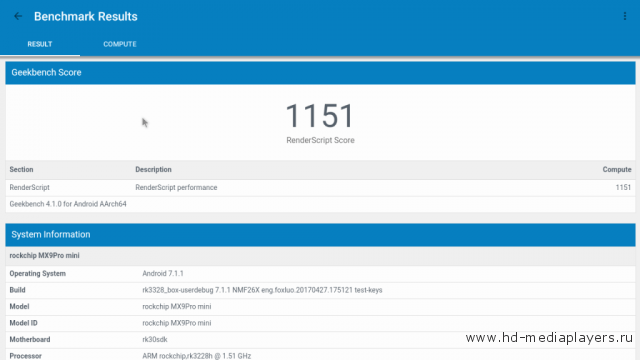Click the Operating System label
This screenshot has height=360, width=640.
pos(38,273)
